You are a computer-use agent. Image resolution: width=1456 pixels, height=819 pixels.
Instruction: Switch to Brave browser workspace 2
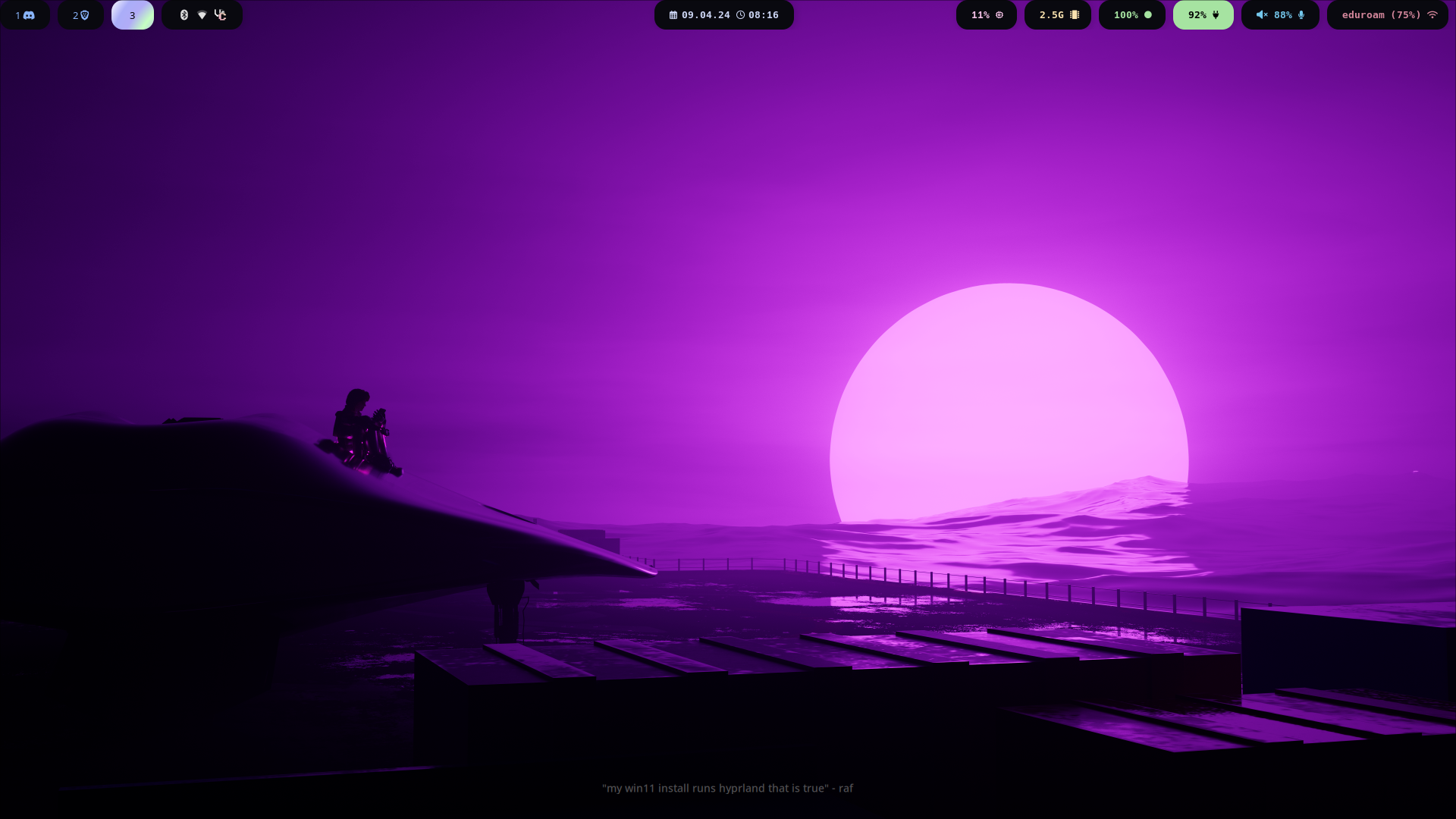point(80,15)
